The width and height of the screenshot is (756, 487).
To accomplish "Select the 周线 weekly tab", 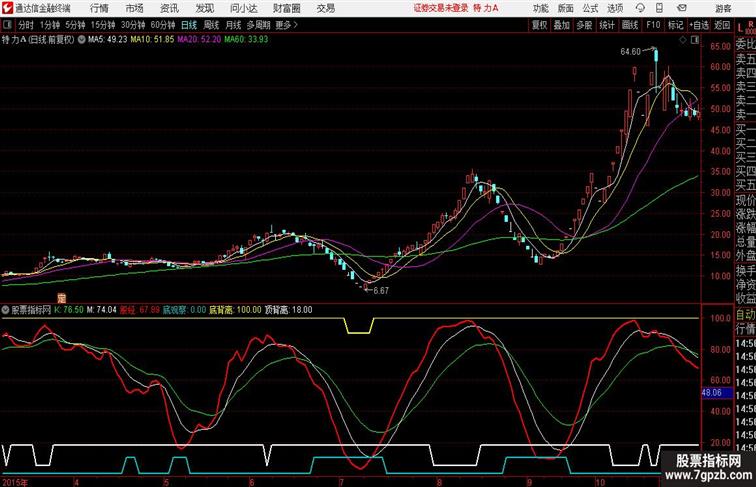I will pos(211,25).
